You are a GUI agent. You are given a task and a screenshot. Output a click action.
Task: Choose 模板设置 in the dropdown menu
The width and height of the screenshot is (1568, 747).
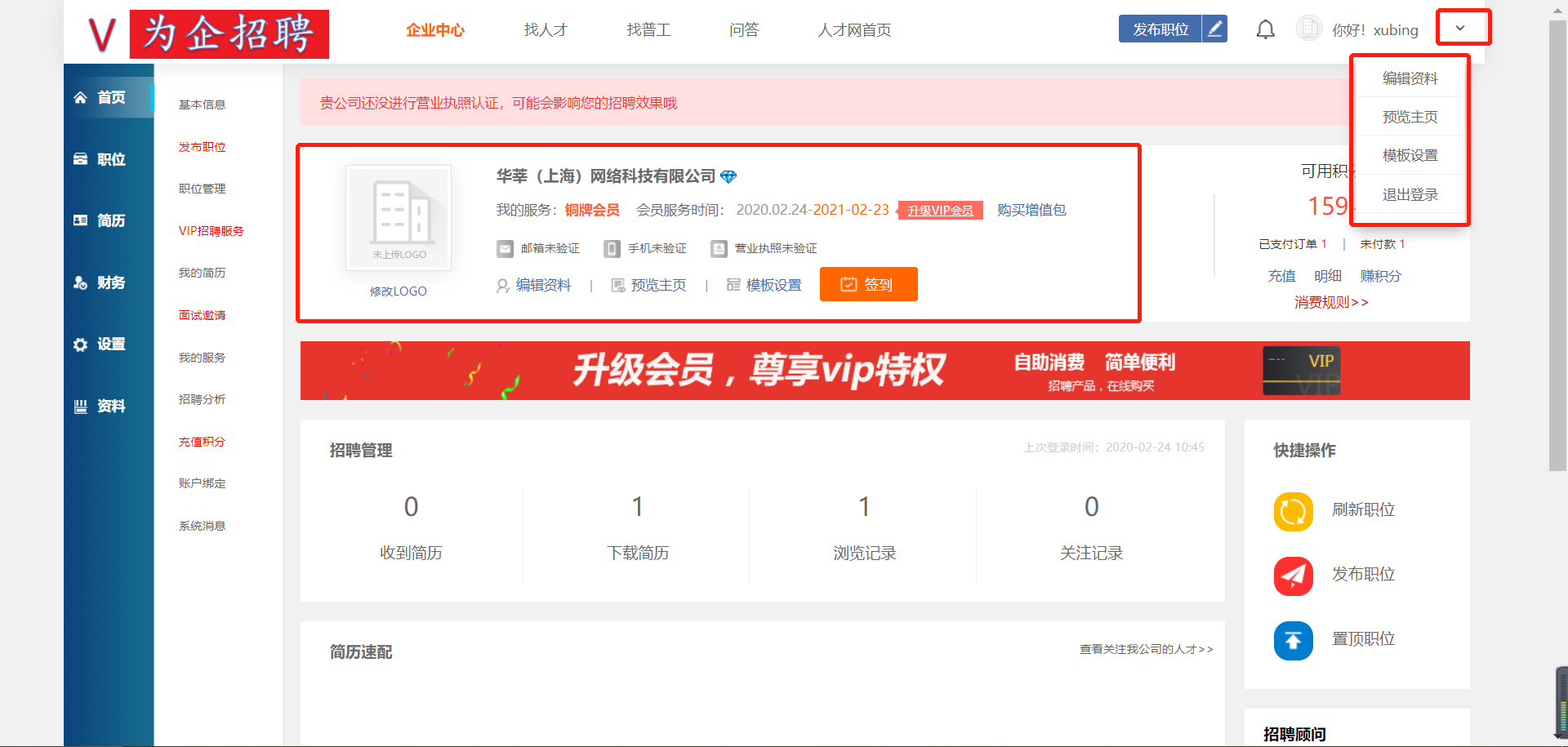point(1410,155)
